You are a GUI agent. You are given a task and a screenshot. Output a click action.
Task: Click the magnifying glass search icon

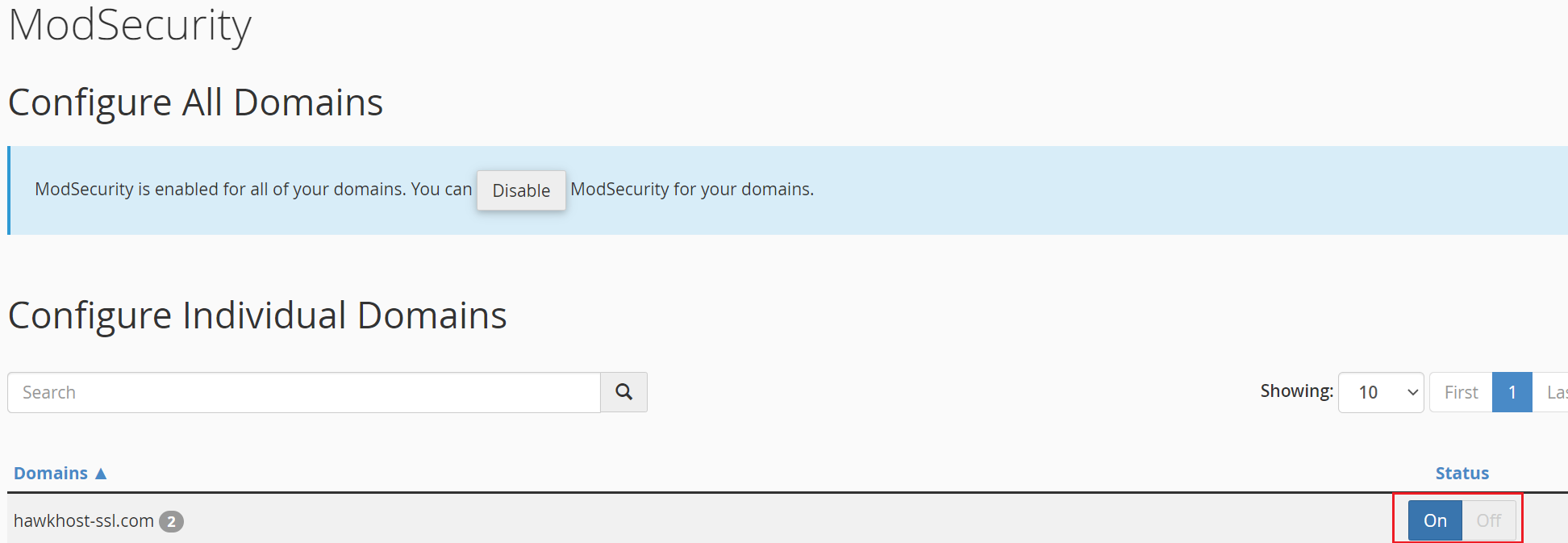623,392
